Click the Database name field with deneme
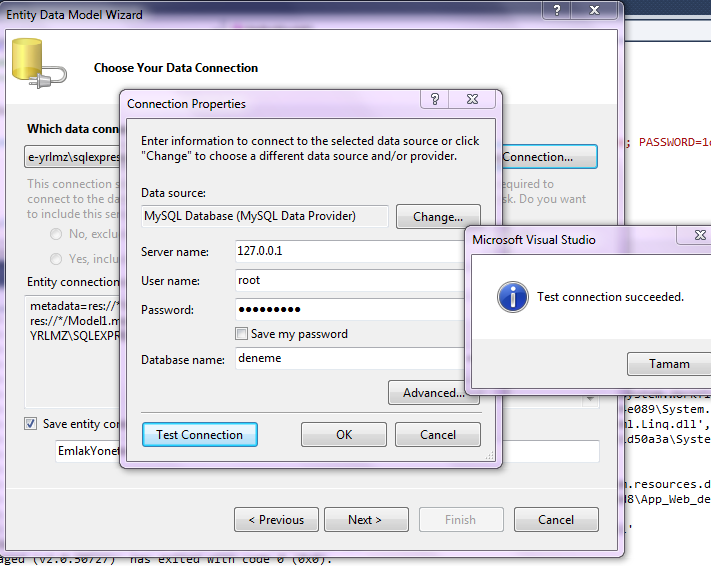The image size is (711, 566). tap(350, 358)
